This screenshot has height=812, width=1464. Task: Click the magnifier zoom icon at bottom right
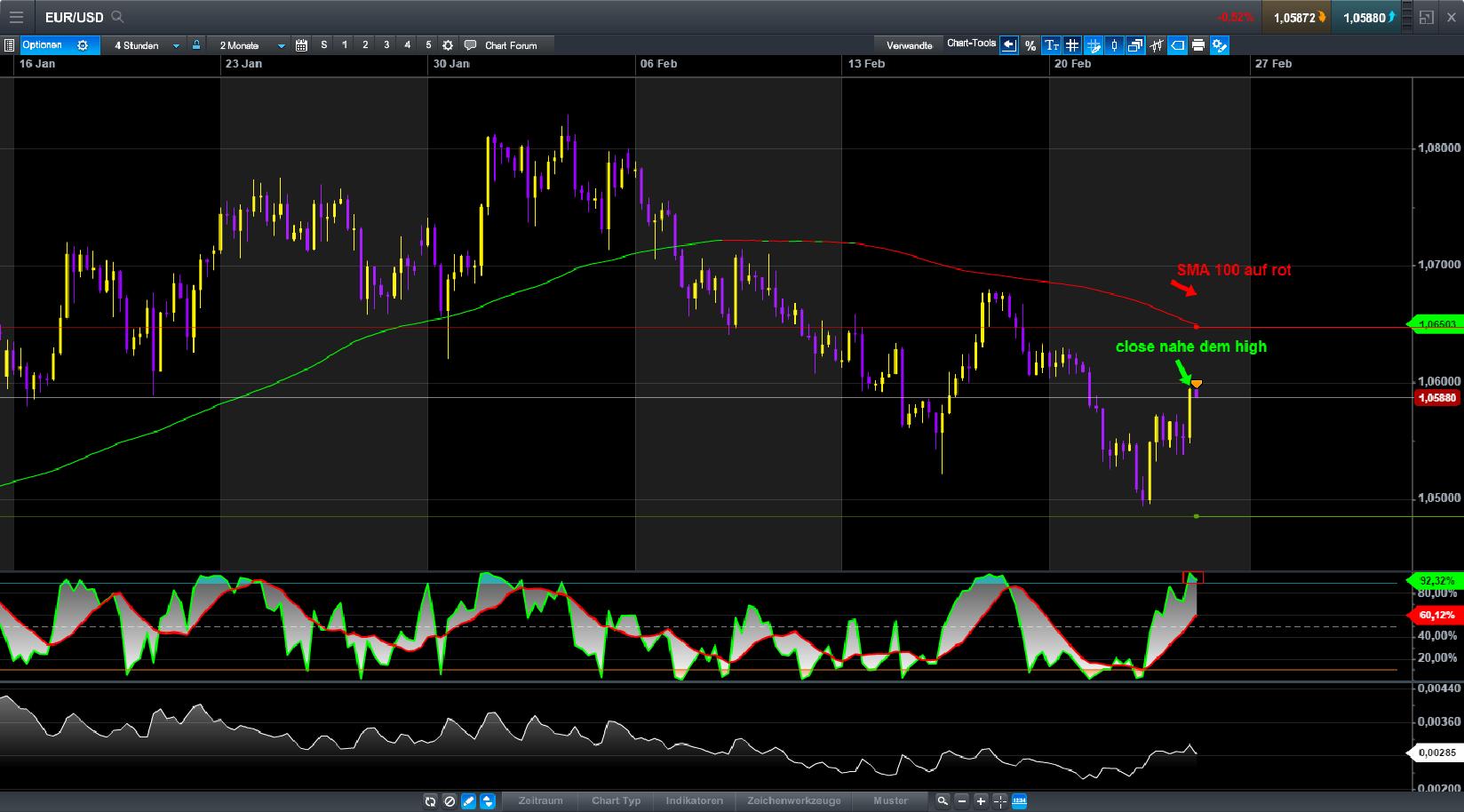(943, 800)
